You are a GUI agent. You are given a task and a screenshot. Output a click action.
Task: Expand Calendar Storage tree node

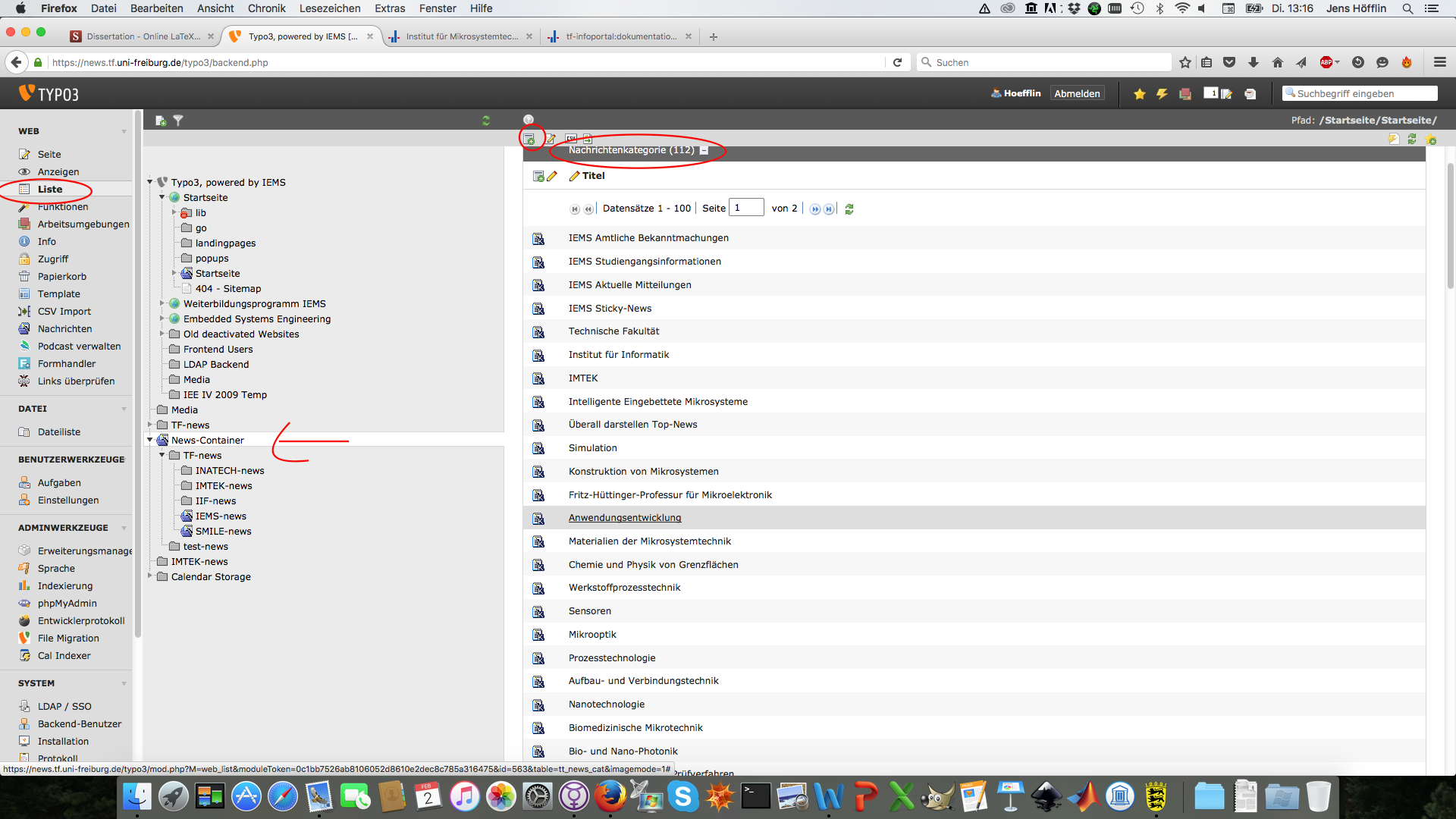[x=150, y=576]
